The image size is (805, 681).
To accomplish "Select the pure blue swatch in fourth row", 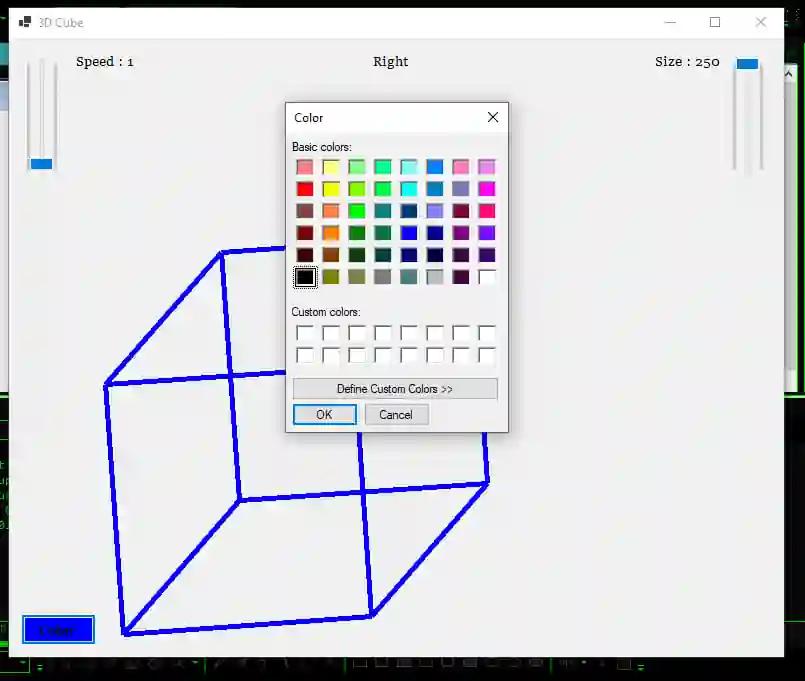I will pyautogui.click(x=409, y=233).
